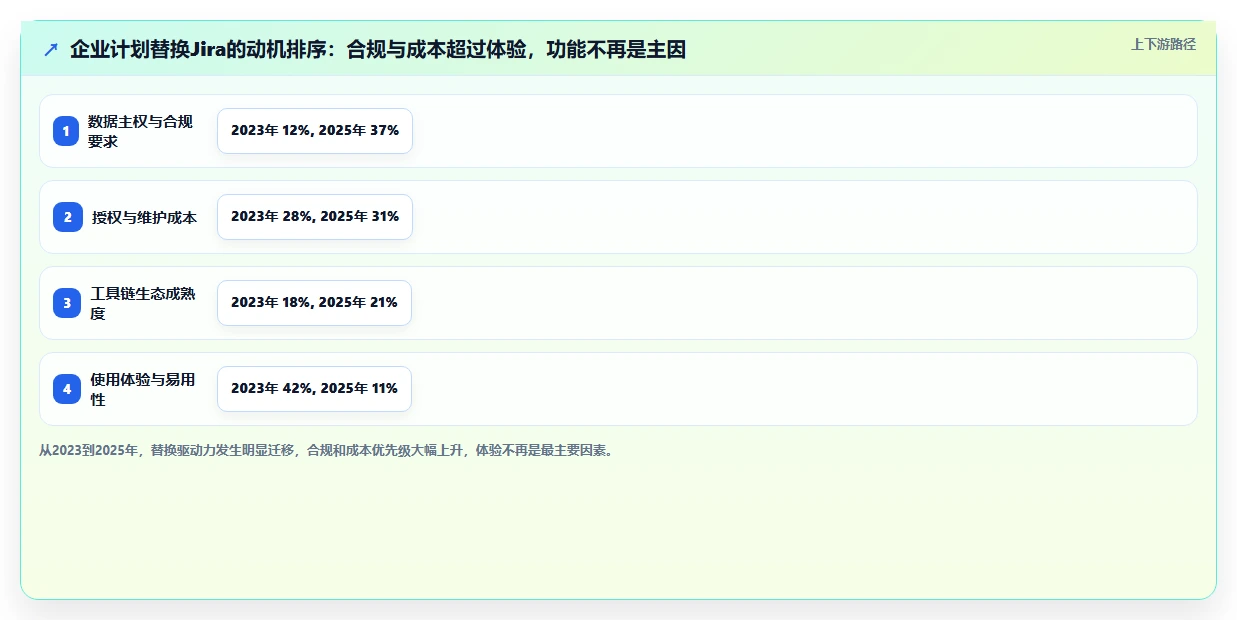Click the 使用体验与易用性 label
The width and height of the screenshot is (1237, 620).
click(143, 389)
